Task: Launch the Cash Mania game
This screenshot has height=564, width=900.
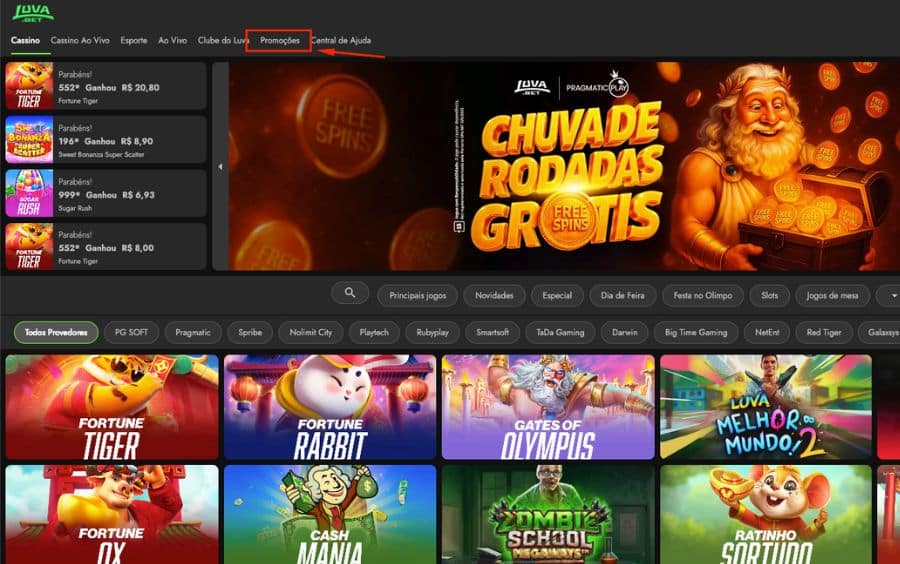Action: (x=330, y=515)
